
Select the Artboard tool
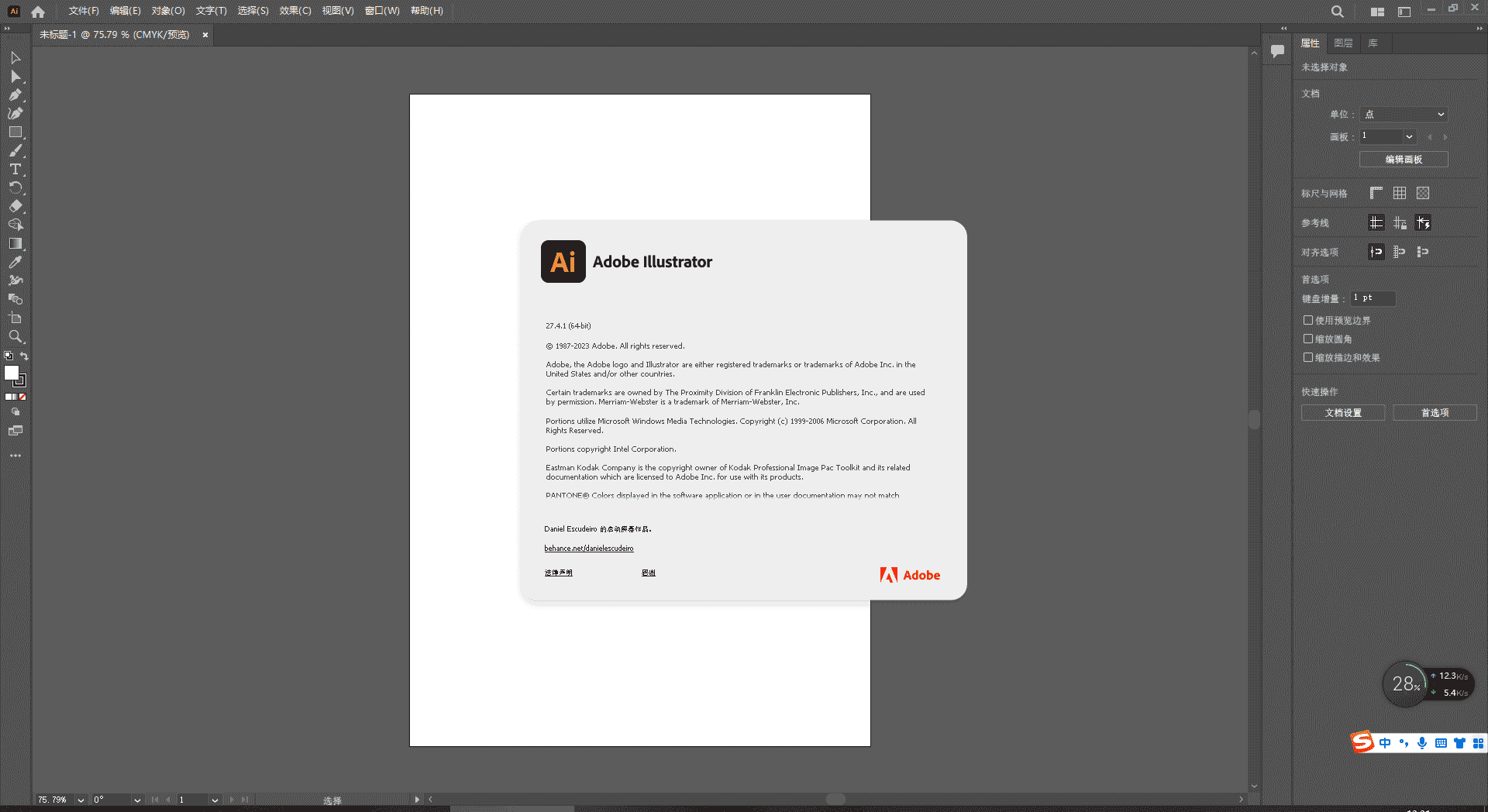pos(16,318)
